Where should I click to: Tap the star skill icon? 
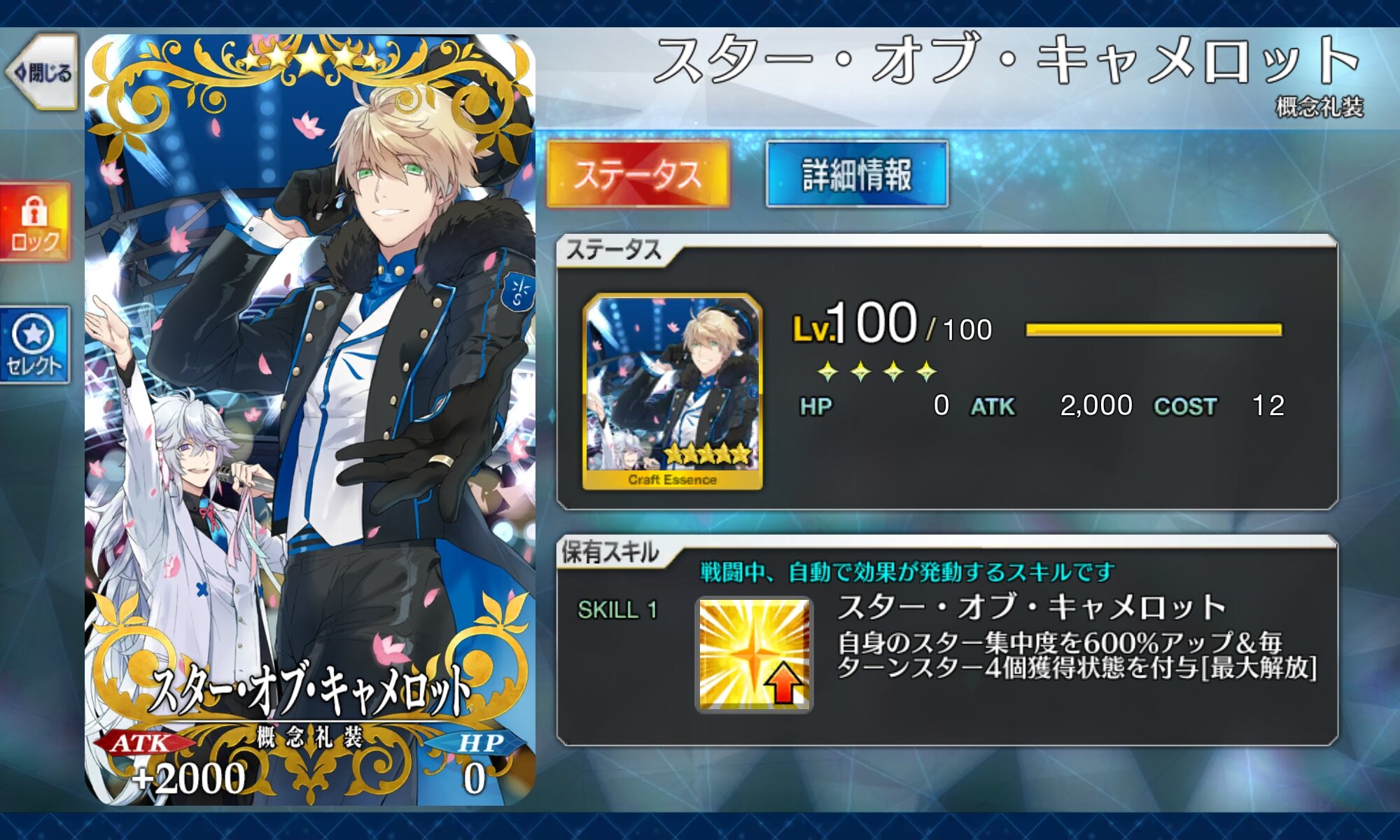pyautogui.click(x=754, y=654)
